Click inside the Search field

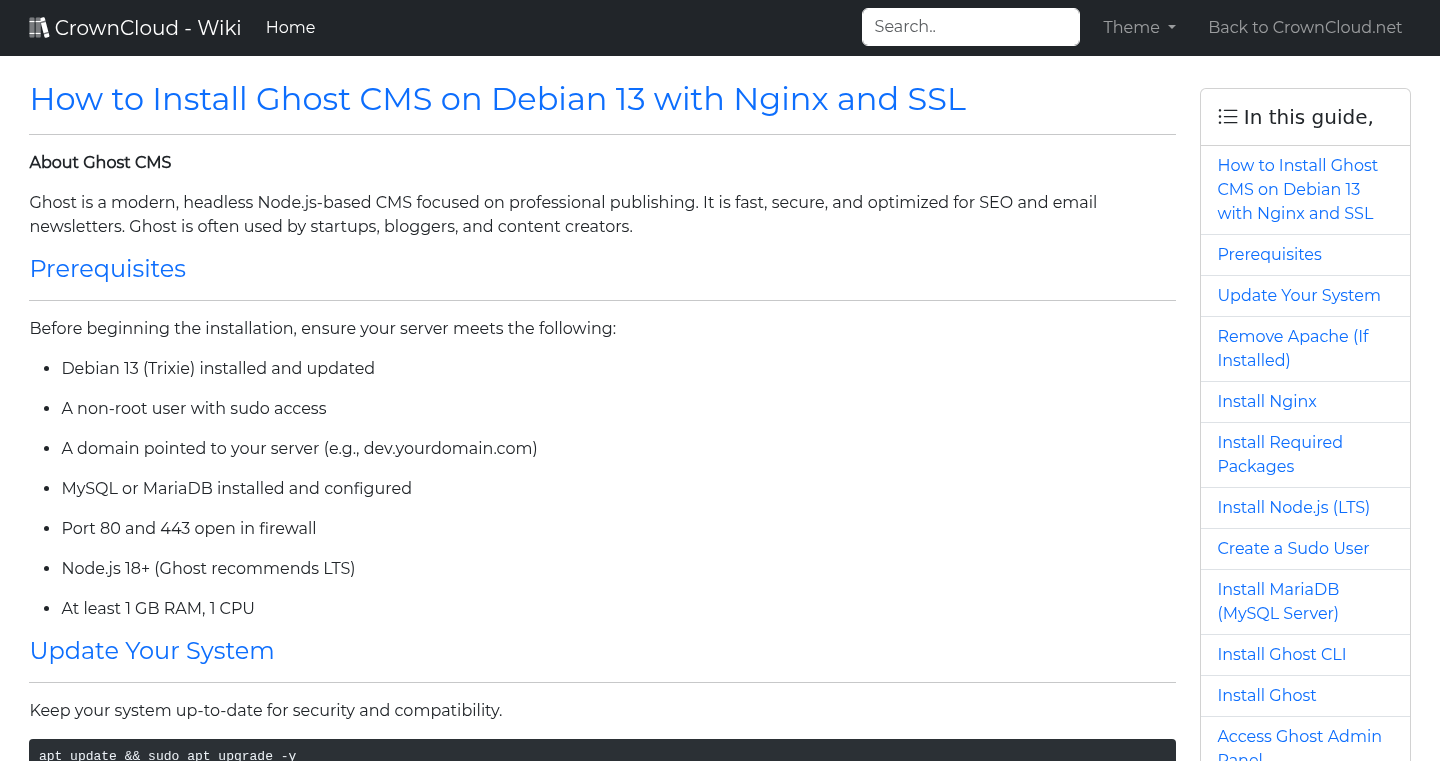pyautogui.click(x=970, y=26)
